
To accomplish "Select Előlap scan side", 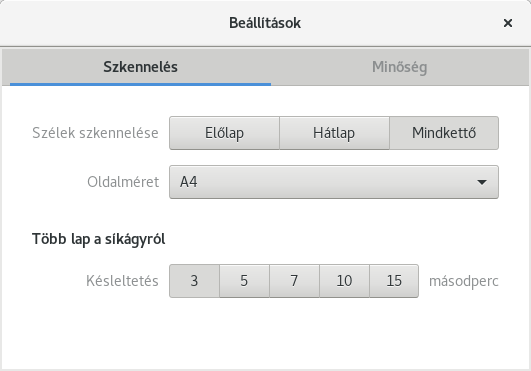I will tap(225, 133).
